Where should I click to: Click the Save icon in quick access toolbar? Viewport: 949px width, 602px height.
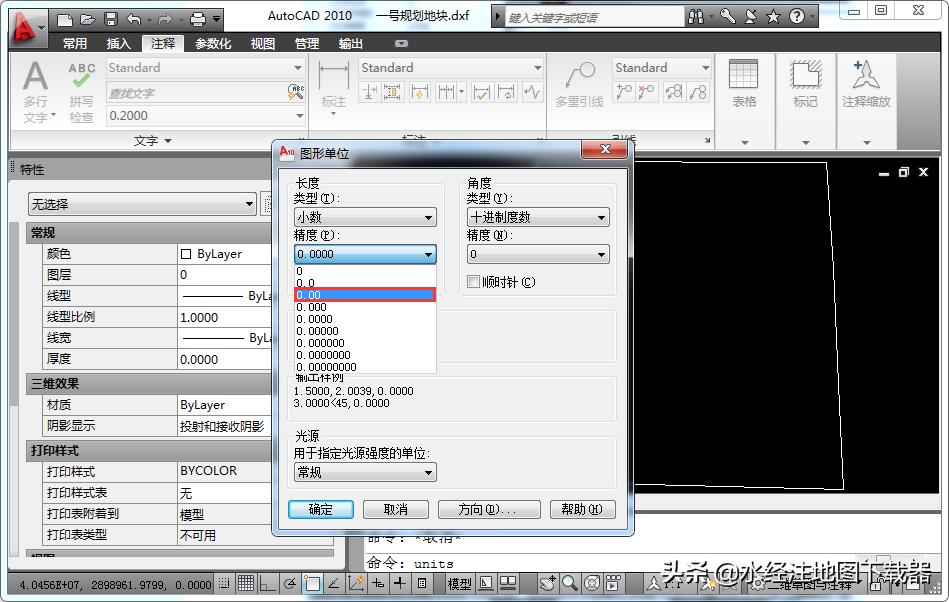110,19
